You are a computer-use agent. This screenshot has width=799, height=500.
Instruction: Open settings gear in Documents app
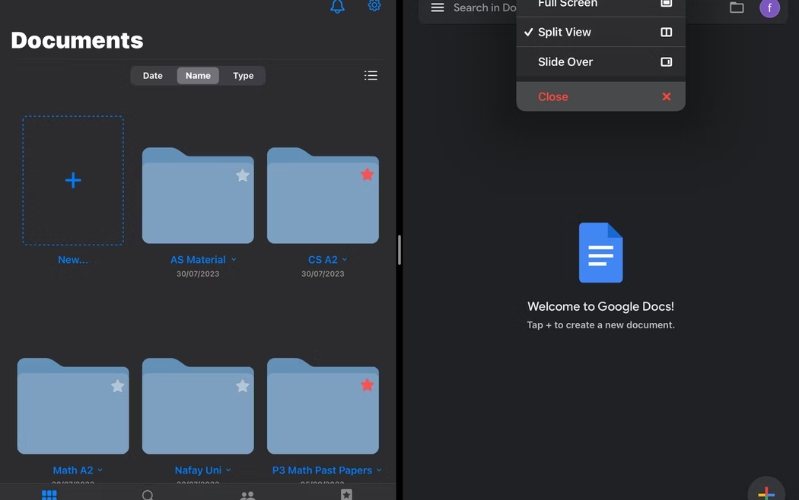[x=374, y=5]
